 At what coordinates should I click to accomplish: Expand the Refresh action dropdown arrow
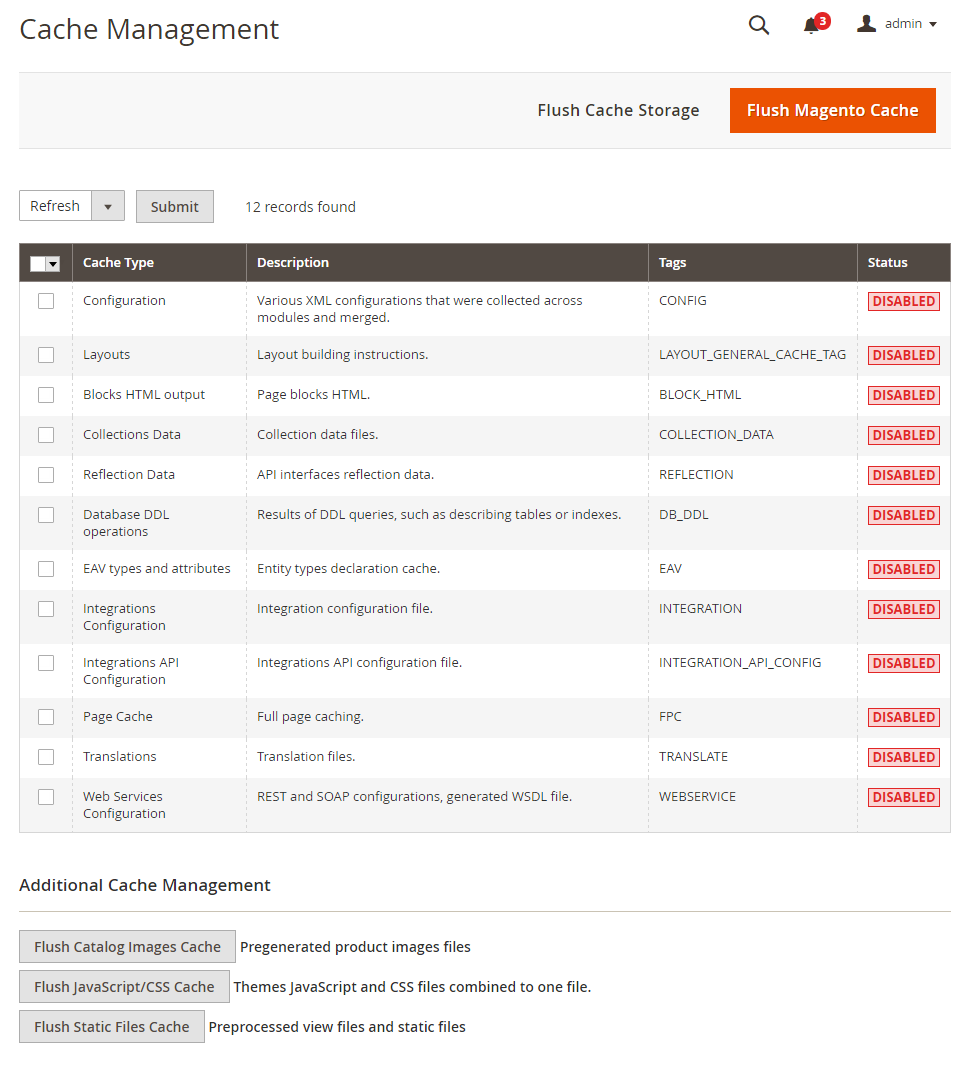(x=107, y=206)
